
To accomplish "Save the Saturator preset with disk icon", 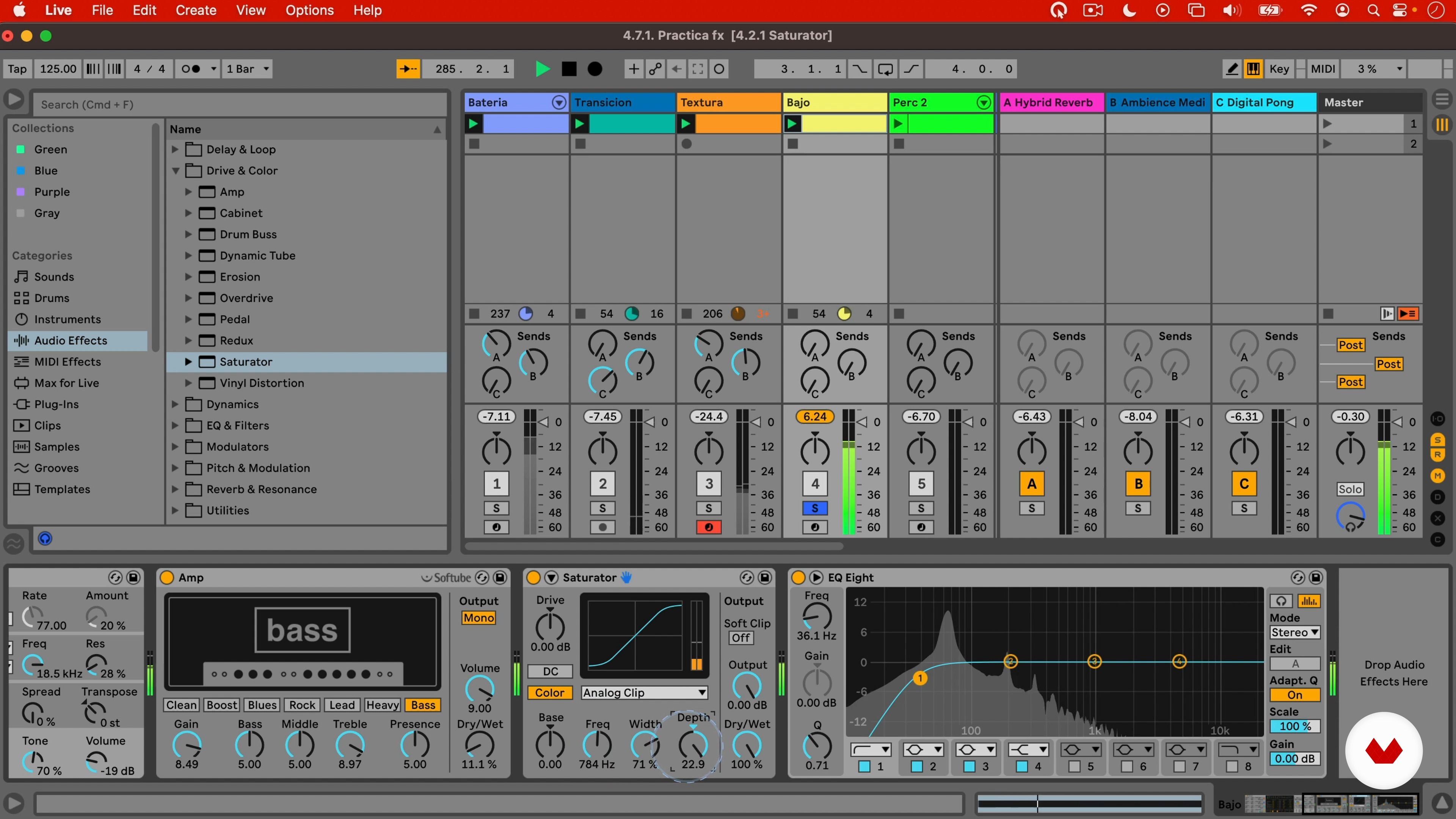I will coord(765,577).
